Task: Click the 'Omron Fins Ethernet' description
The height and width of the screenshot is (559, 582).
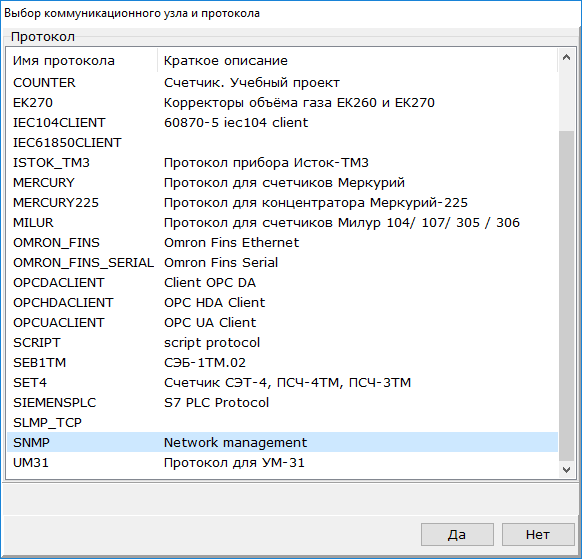Action: point(232,243)
